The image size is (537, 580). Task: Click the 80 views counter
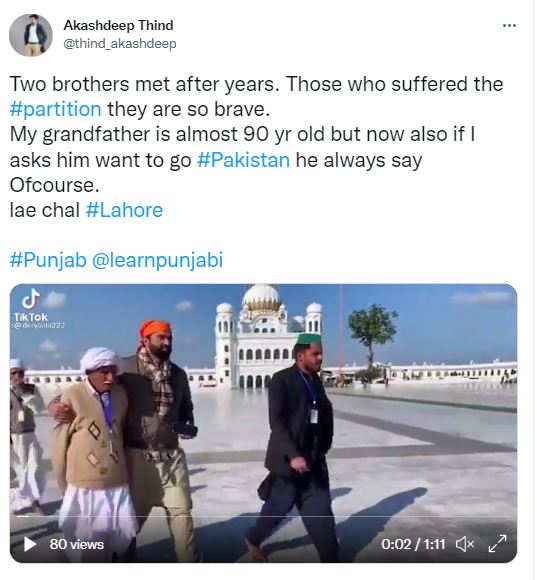tap(77, 544)
